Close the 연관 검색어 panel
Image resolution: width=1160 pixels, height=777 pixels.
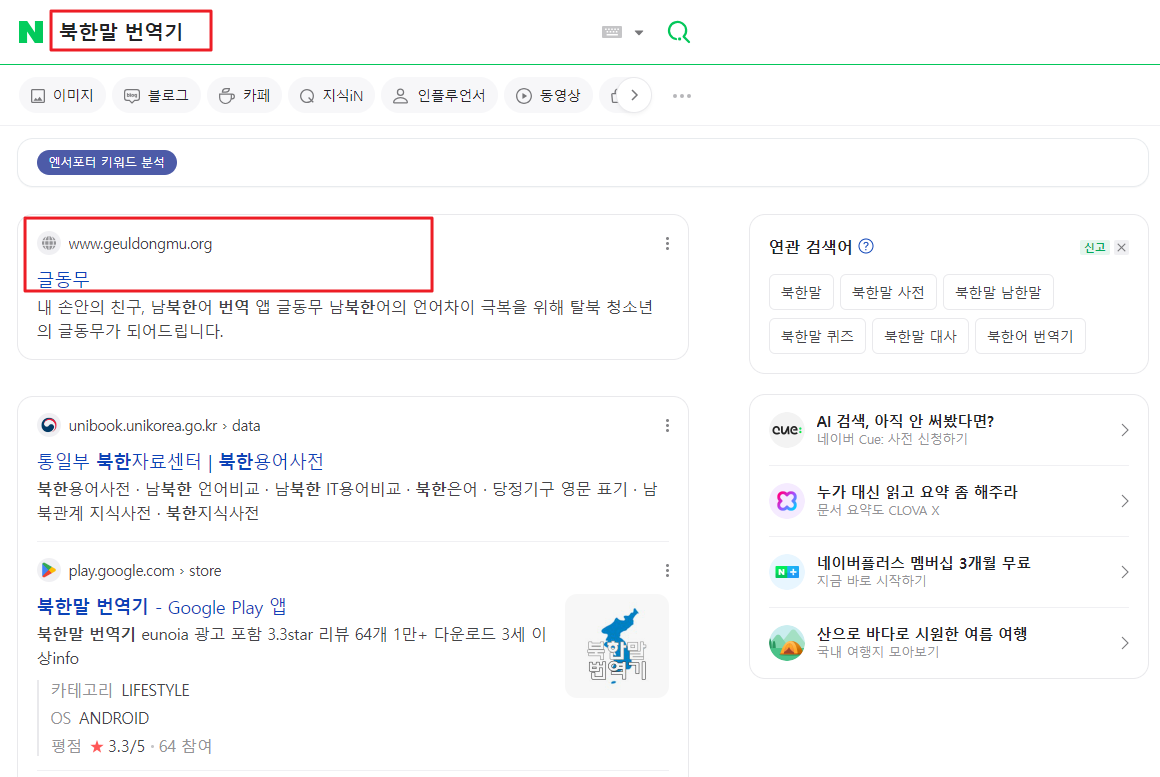tap(1122, 248)
